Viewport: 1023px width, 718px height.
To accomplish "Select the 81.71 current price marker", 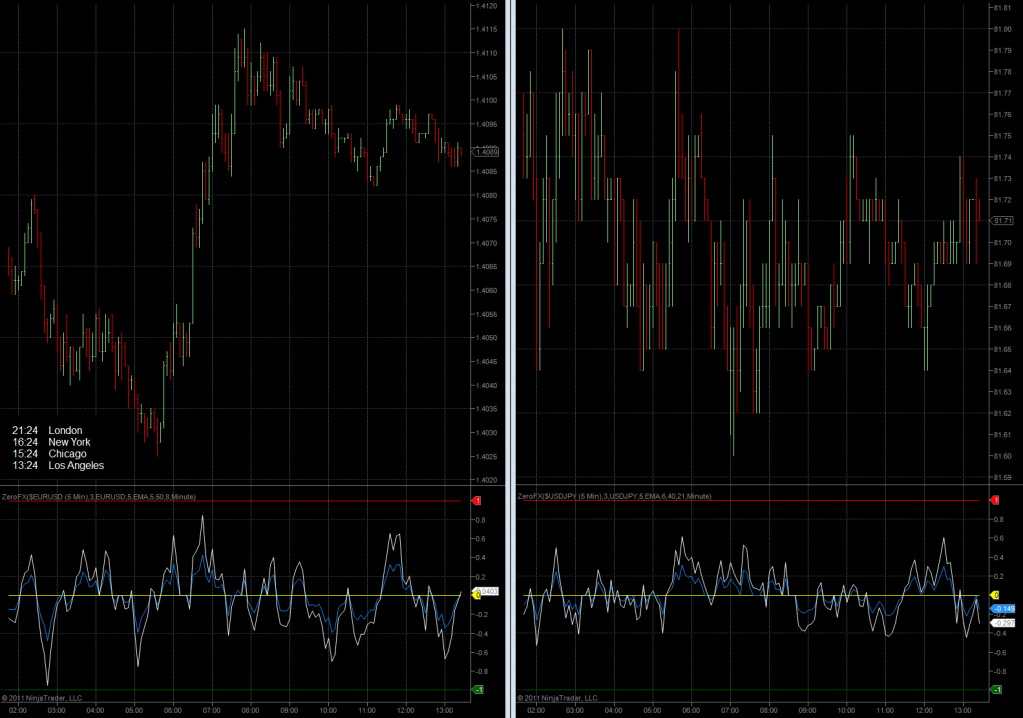I will point(1002,220).
